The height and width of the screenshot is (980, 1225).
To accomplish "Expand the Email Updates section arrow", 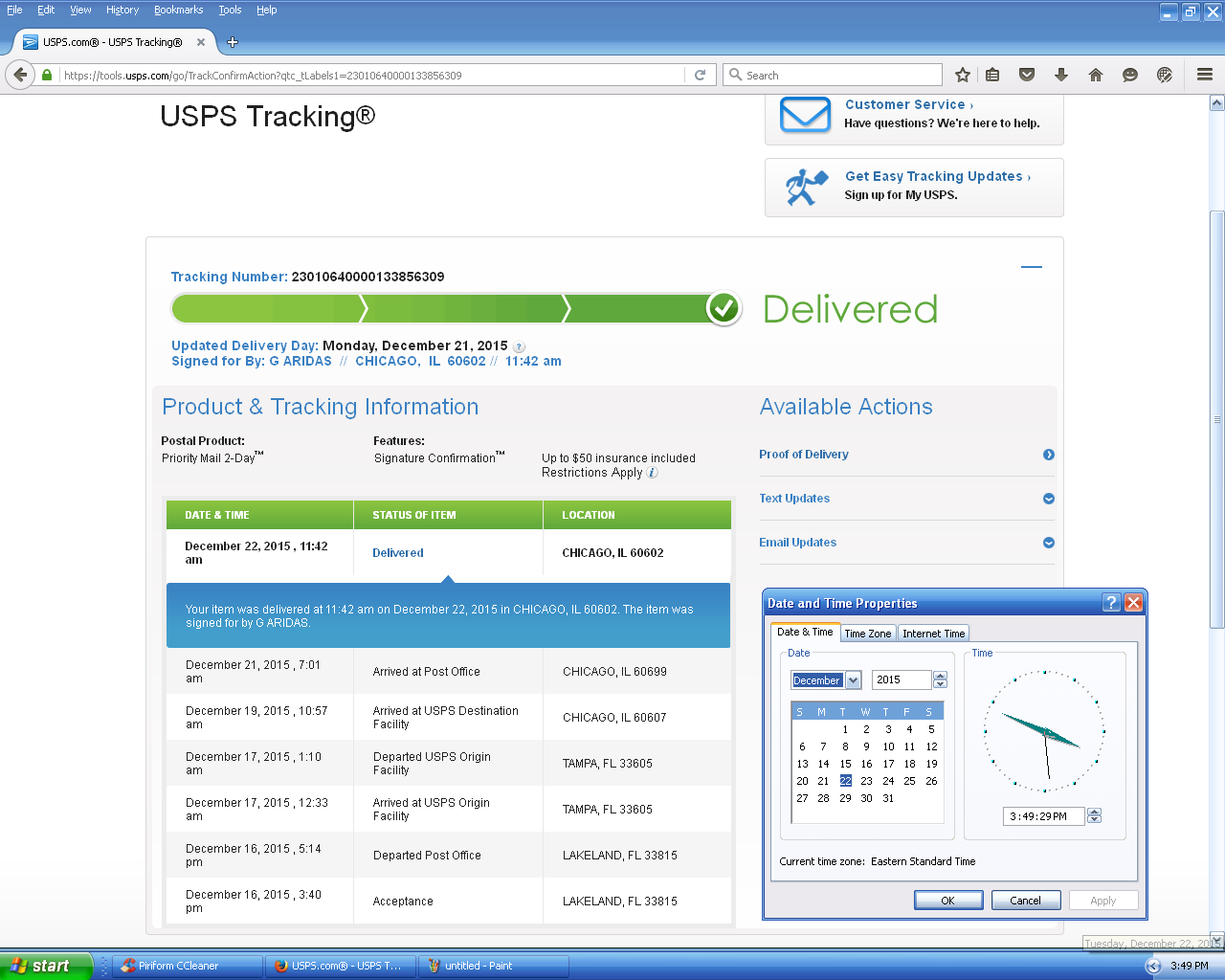I will 1049,543.
